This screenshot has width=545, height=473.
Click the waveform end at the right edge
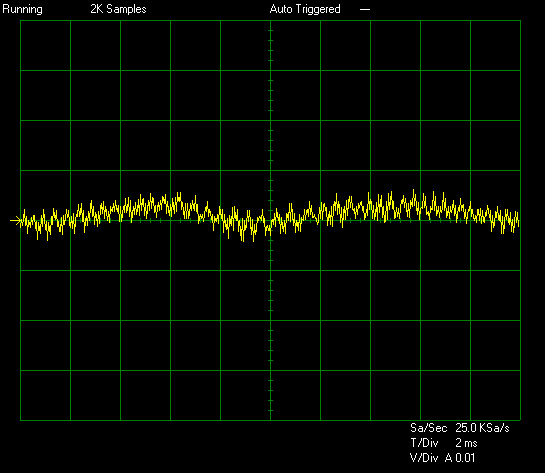pyautogui.click(x=519, y=220)
